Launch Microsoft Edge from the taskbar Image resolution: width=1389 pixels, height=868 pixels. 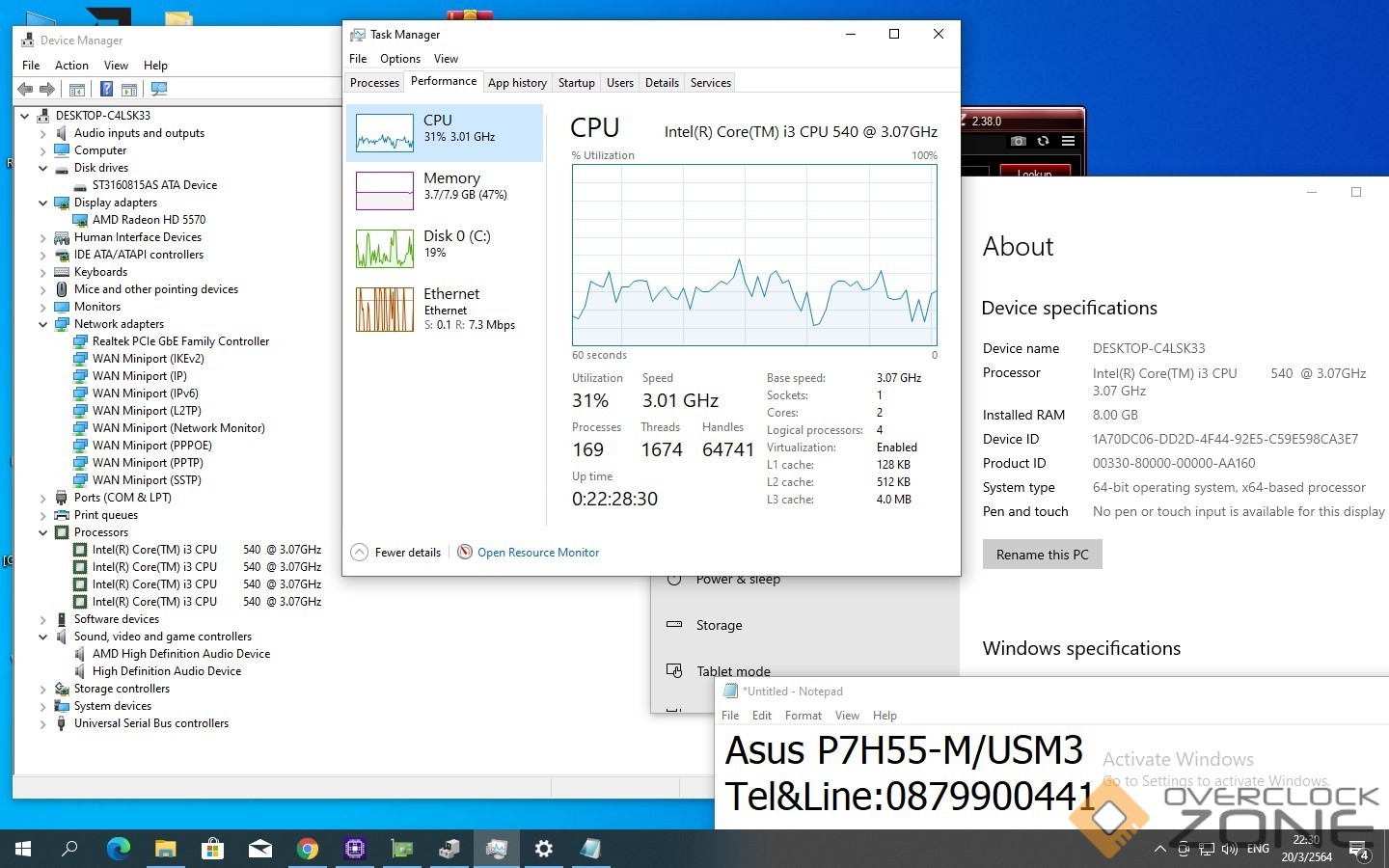tap(118, 849)
